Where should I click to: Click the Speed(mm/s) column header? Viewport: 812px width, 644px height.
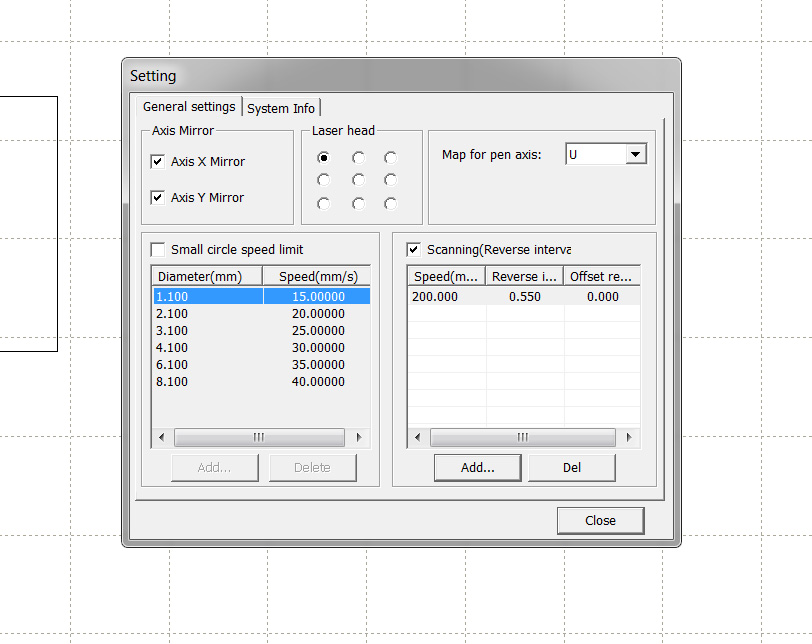point(317,276)
